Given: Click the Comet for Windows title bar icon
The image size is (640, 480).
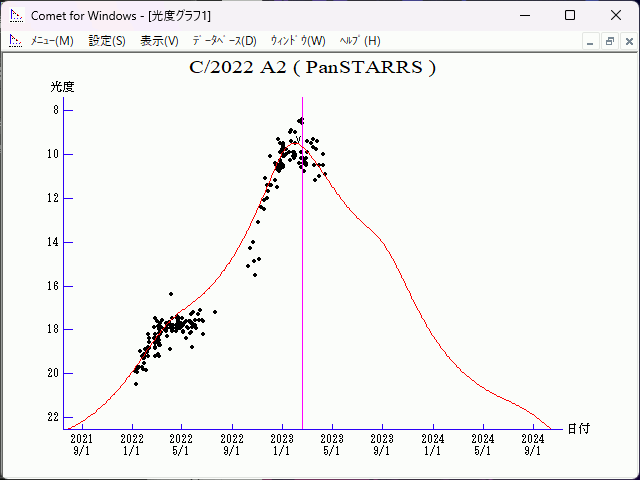Looking at the screenshot, I should [15, 15].
